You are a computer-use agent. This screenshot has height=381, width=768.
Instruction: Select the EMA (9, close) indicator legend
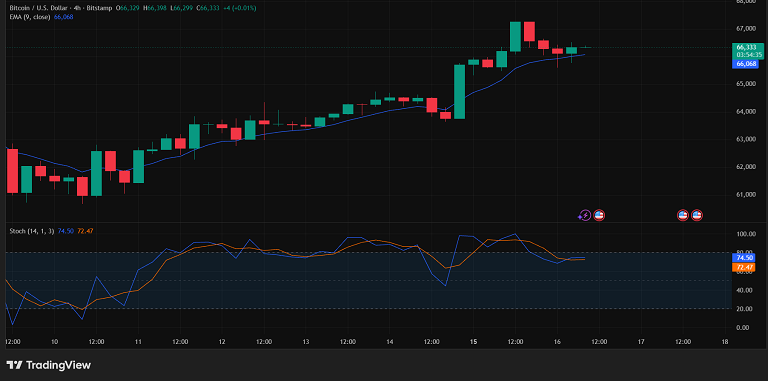(30, 17)
